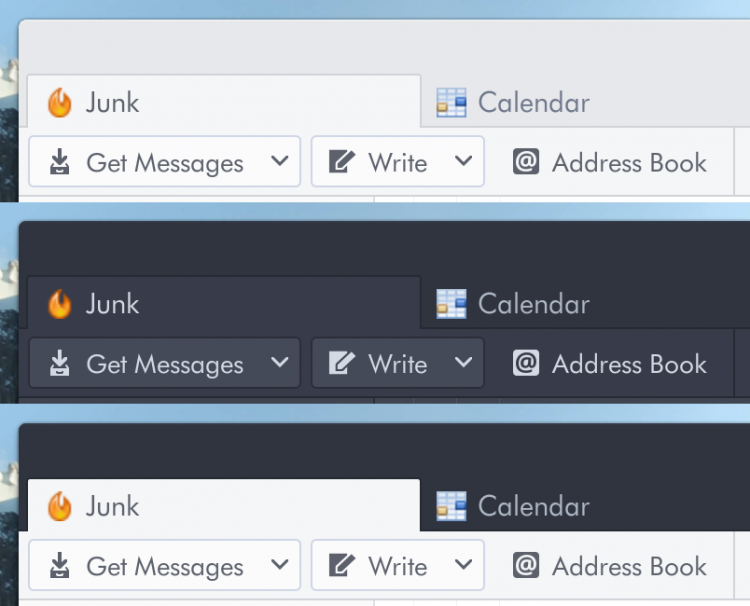This screenshot has width=750, height=606.
Task: Click the Address Book @ icon in bottom window
Action: click(x=526, y=565)
